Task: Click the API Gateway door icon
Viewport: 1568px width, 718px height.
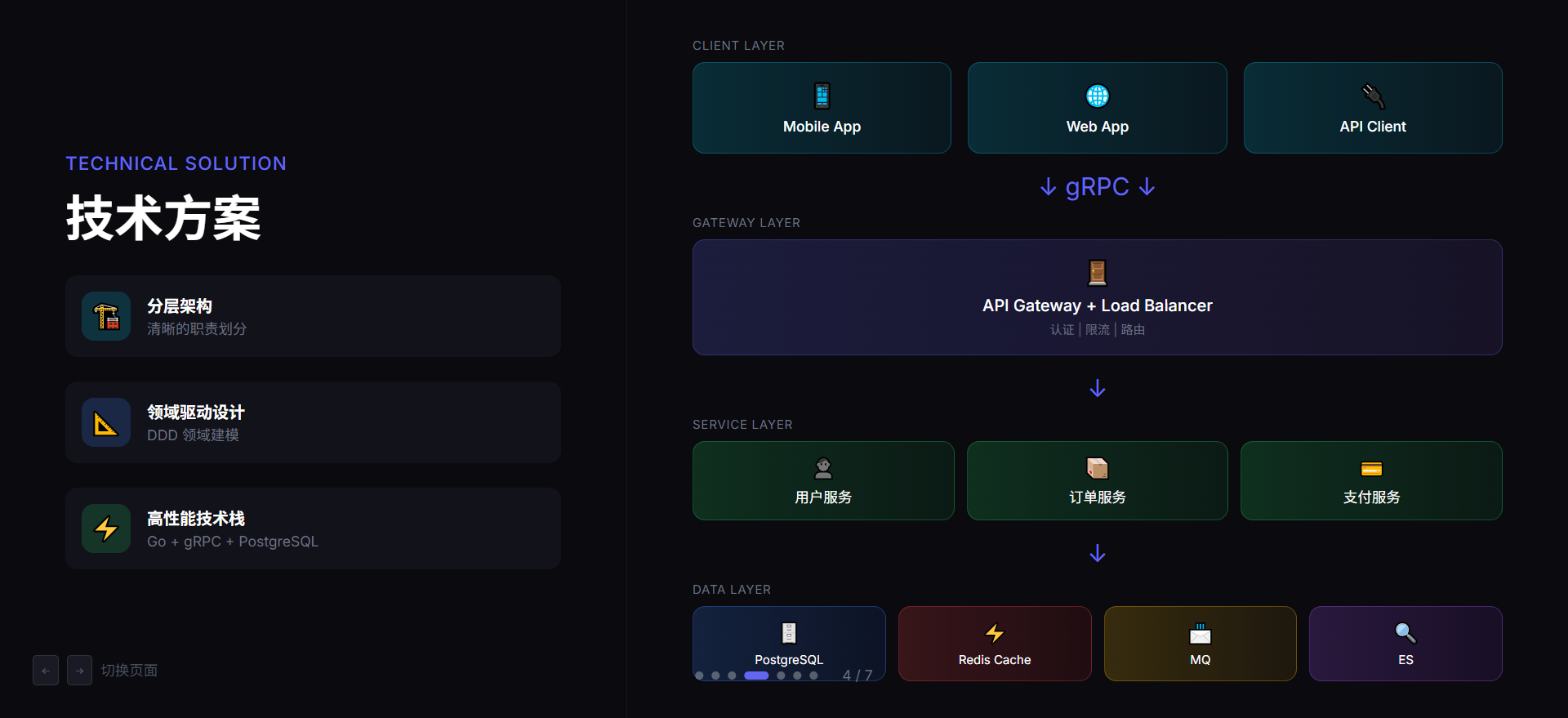Action: [x=1098, y=272]
